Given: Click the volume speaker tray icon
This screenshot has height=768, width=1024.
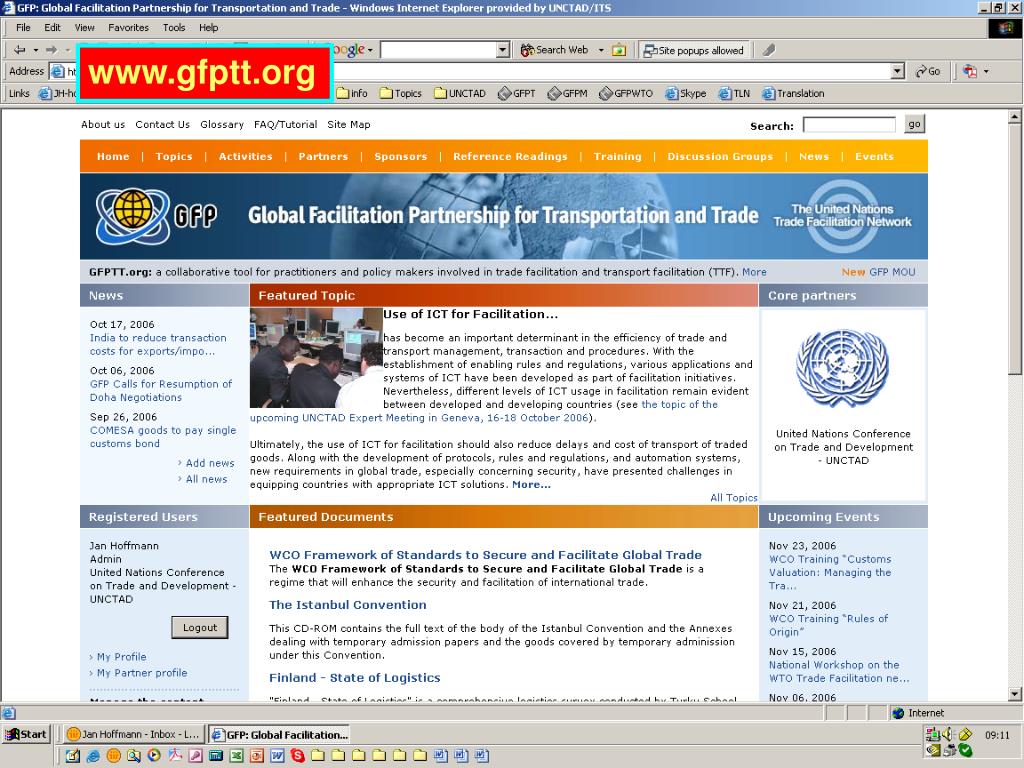Looking at the screenshot, I should point(948,735).
